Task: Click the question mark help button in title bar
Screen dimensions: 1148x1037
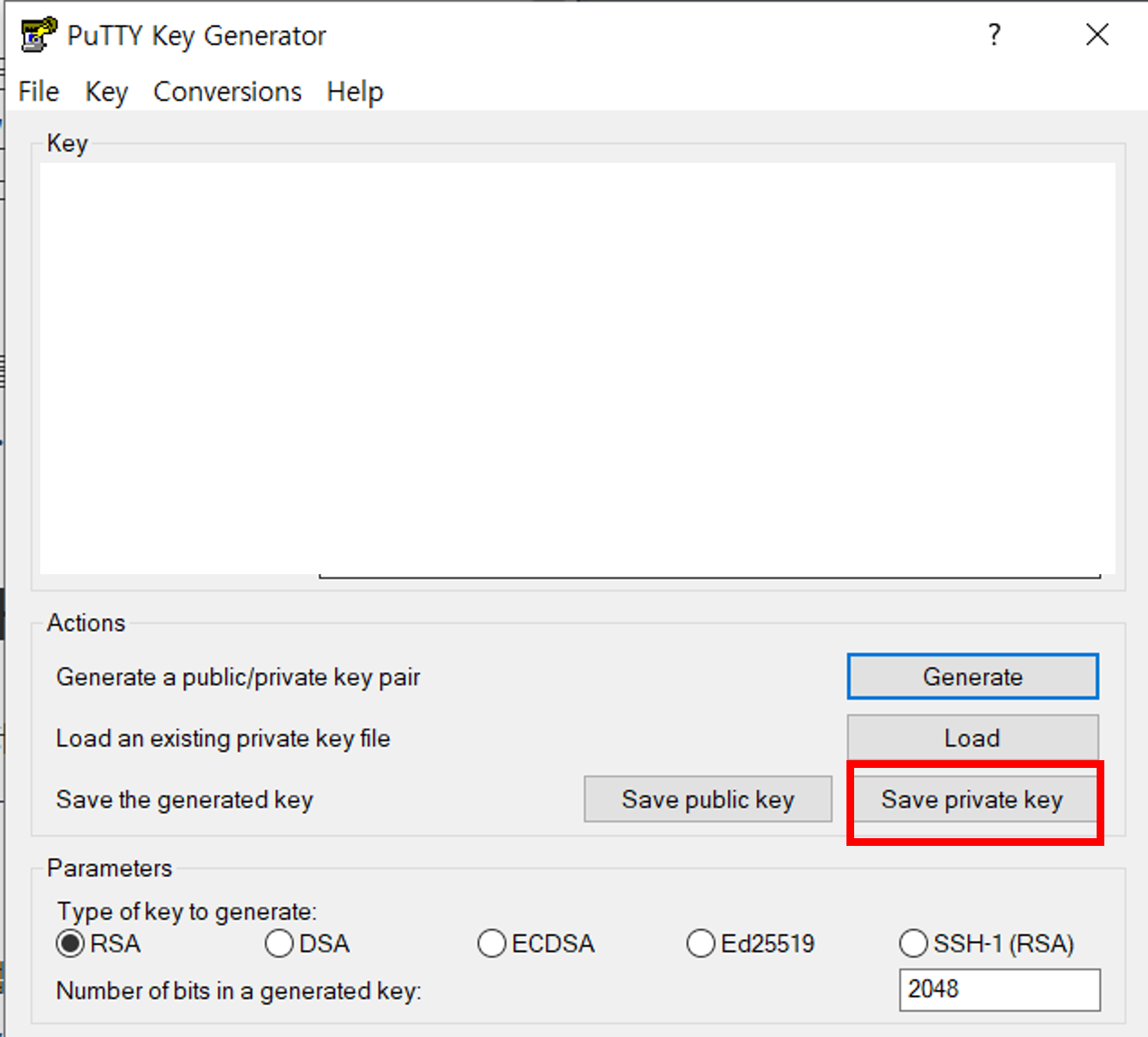Action: click(994, 35)
